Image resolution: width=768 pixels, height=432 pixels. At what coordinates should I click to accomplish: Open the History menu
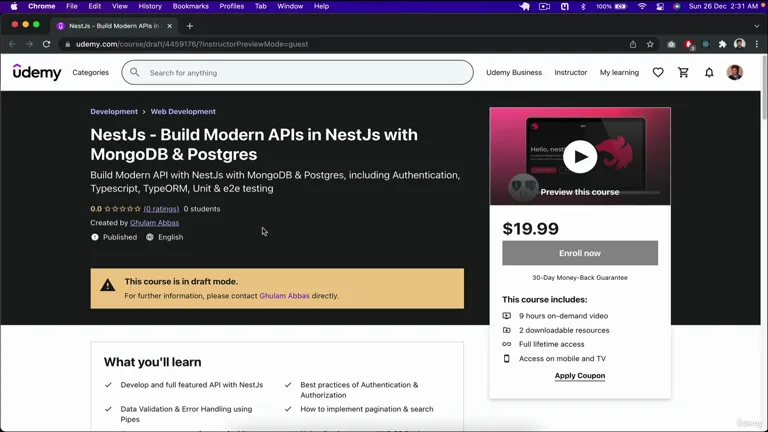(x=150, y=6)
